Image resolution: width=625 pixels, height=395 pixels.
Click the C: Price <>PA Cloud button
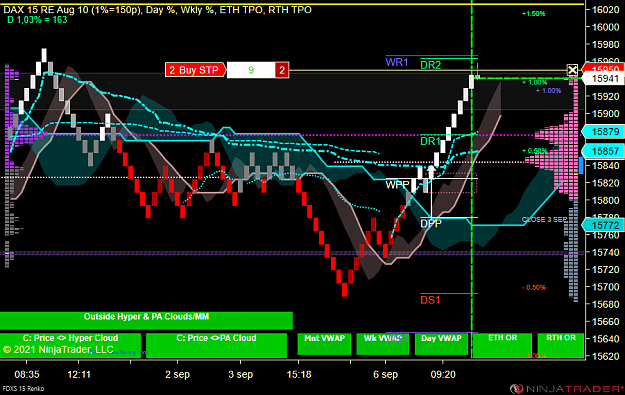pyautogui.click(x=216, y=345)
